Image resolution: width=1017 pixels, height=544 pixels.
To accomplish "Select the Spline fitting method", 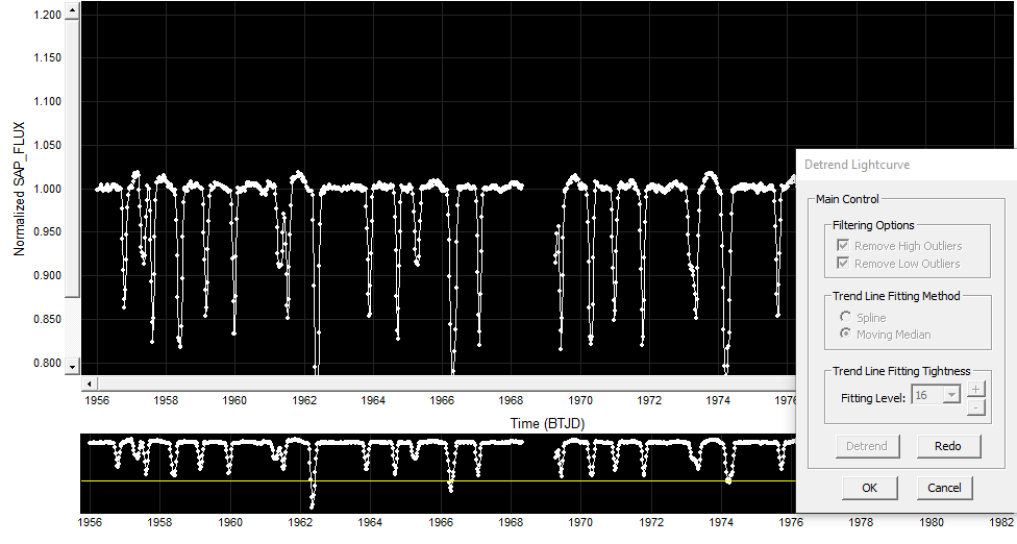I will [845, 316].
